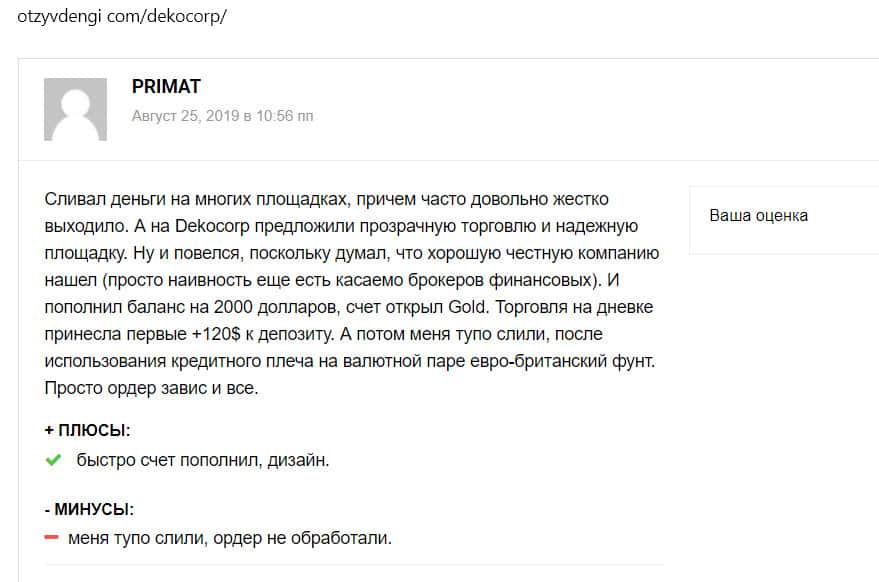Screen dimensions: 879x582
Task: Click the final sentence Просто ордер завис
Action: (x=152, y=387)
